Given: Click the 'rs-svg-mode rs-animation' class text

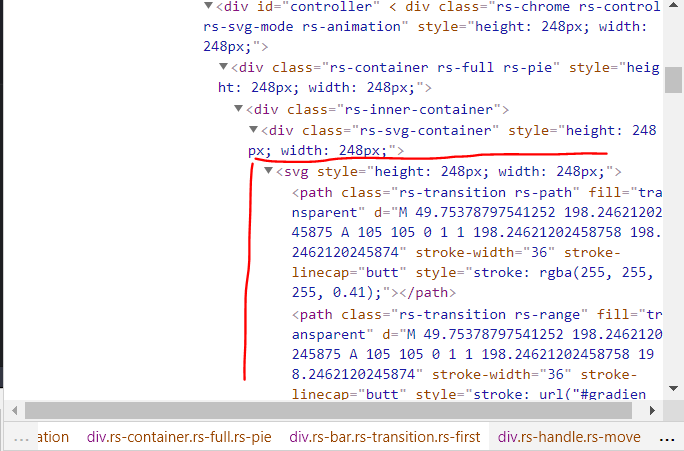Looking at the screenshot, I should (x=301, y=27).
